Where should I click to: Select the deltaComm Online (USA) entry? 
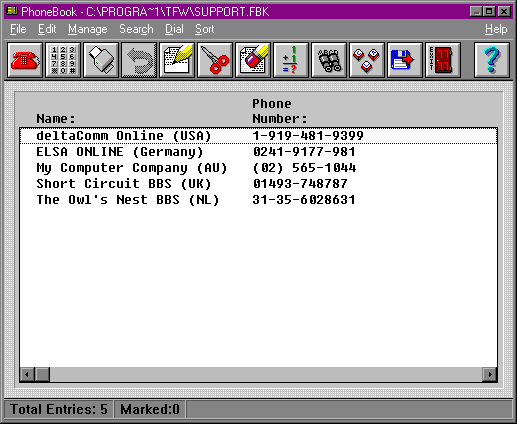coord(258,136)
